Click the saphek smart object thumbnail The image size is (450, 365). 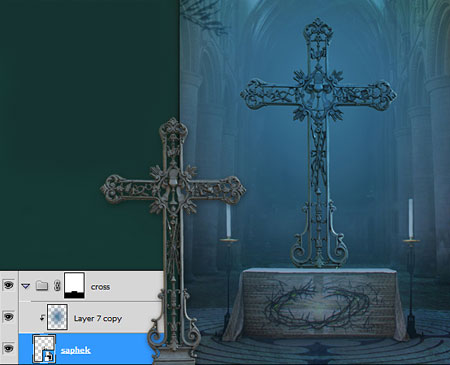click(44, 349)
